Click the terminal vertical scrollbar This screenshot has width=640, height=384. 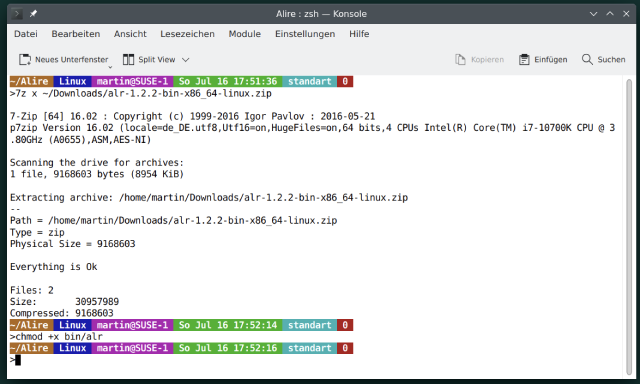tap(629, 227)
